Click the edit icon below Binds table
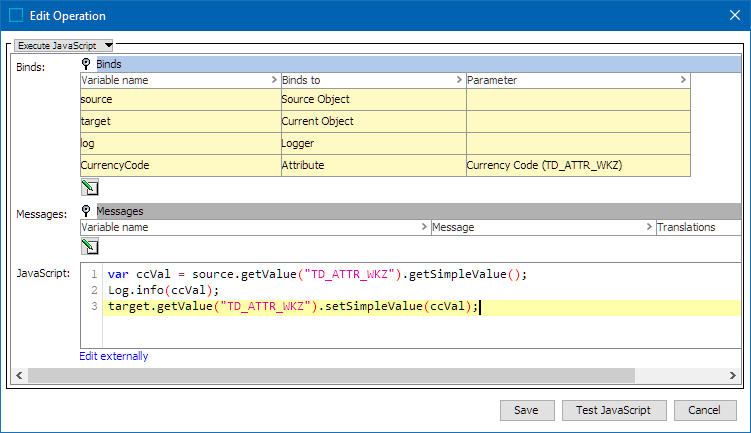751x433 pixels. 88,186
